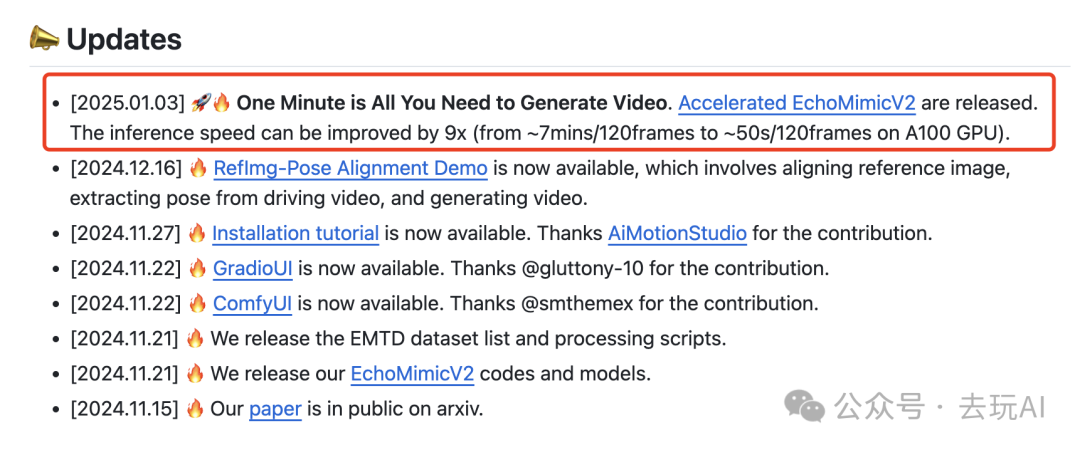Screen dimensions: 1080x450
Task: Open the Accelerated EchoMimicV2 link
Action: click(797, 103)
